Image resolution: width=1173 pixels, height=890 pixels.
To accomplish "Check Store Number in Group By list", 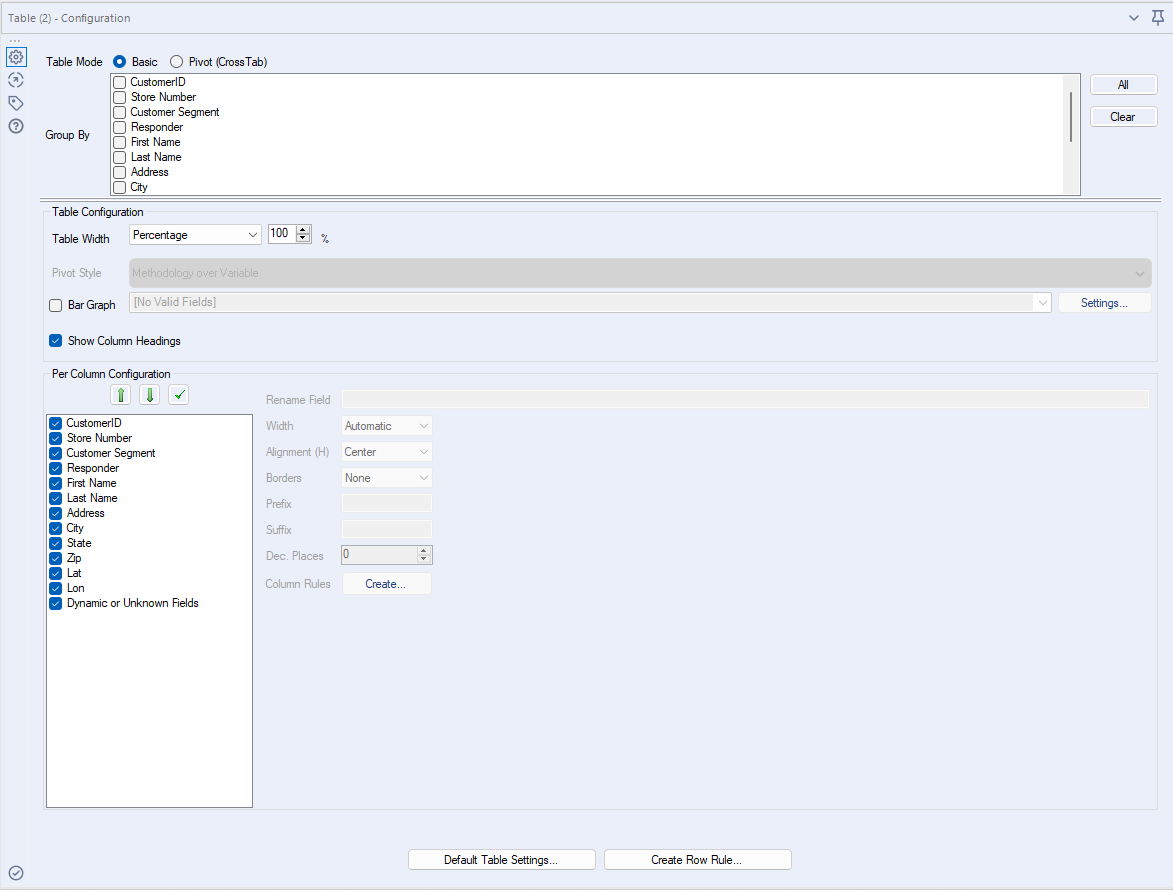I will click(120, 97).
